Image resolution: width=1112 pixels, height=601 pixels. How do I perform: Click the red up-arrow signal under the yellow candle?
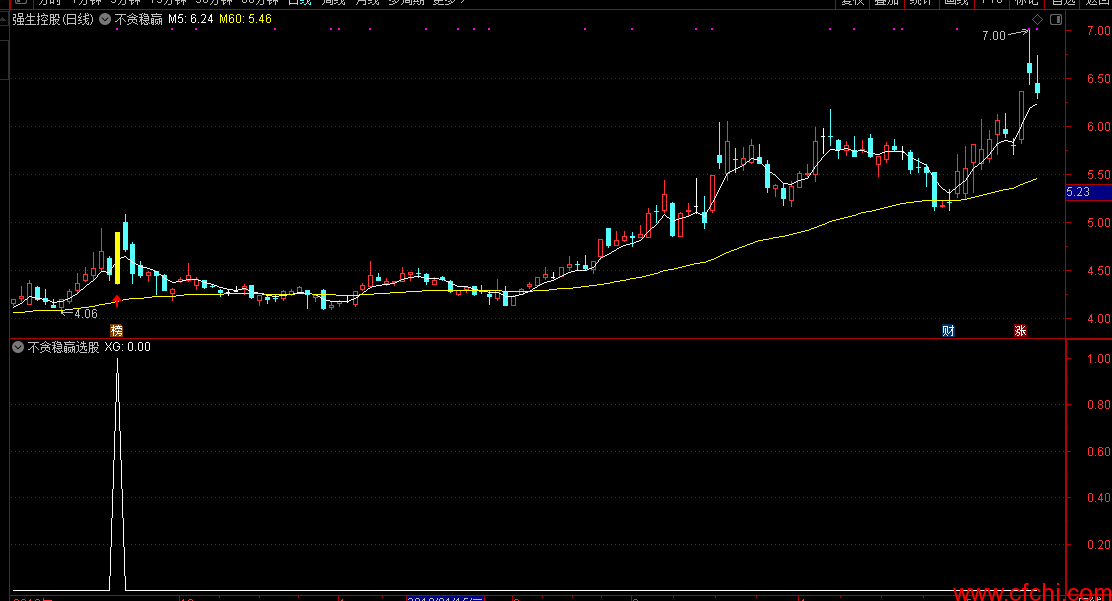[117, 299]
